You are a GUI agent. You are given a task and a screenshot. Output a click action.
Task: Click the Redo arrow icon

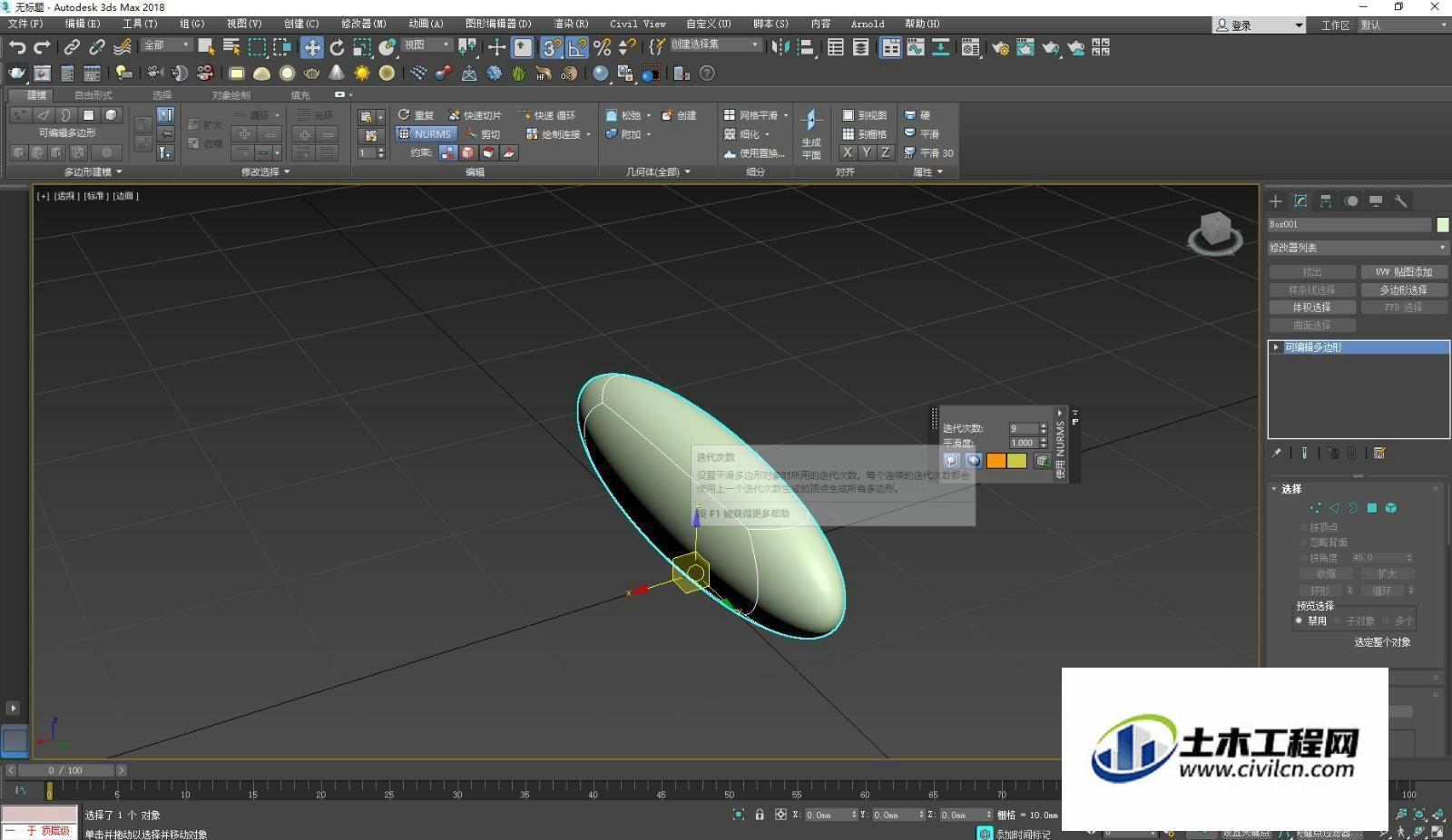pyautogui.click(x=42, y=47)
